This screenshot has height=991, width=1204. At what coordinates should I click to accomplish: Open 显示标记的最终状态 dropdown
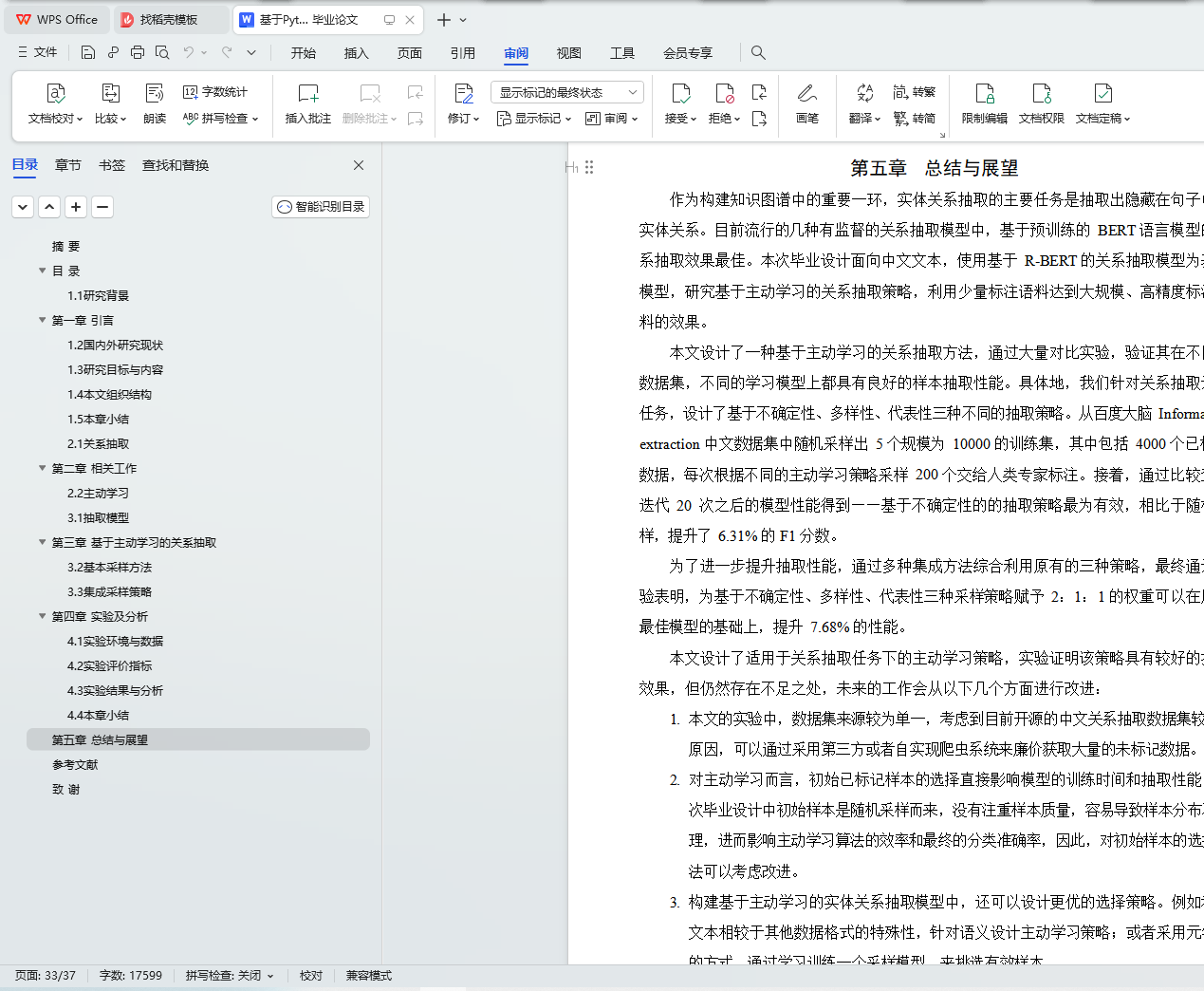tap(567, 92)
